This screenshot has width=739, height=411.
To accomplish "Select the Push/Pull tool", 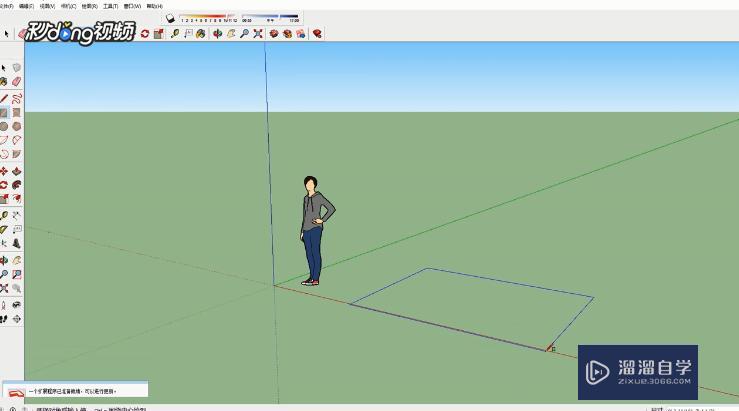I will (x=17, y=171).
